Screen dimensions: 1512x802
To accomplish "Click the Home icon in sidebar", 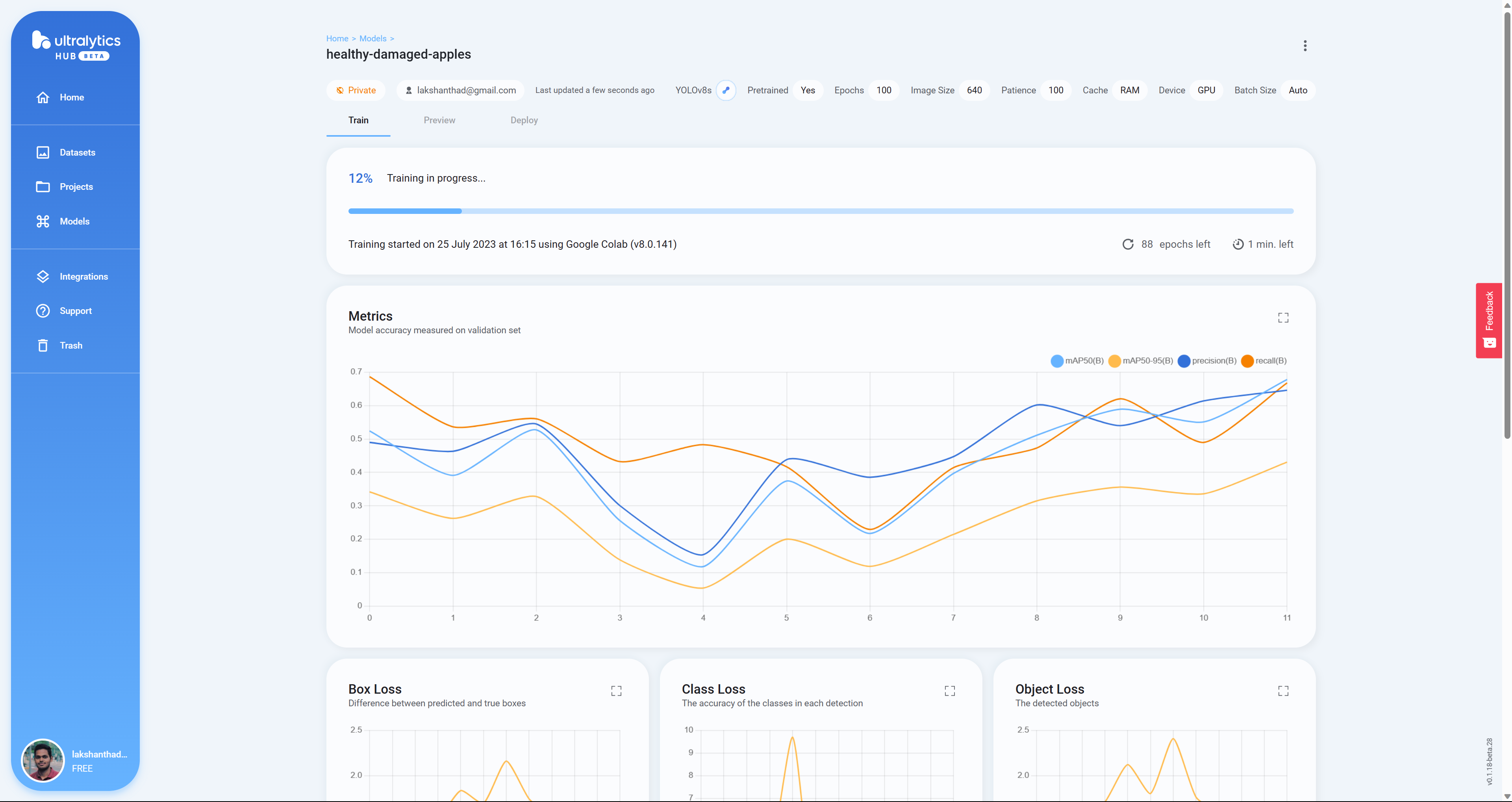I will [x=43, y=97].
